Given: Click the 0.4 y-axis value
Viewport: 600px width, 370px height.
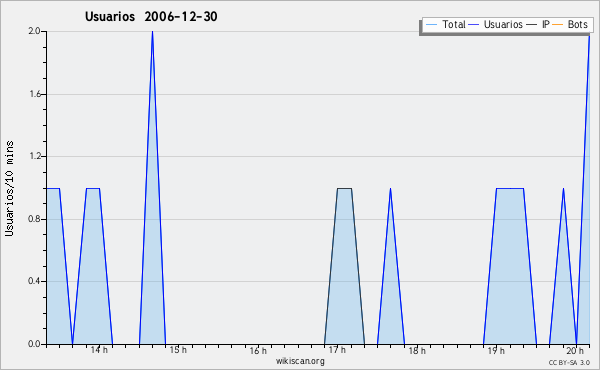Looking at the screenshot, I should 34,281.
